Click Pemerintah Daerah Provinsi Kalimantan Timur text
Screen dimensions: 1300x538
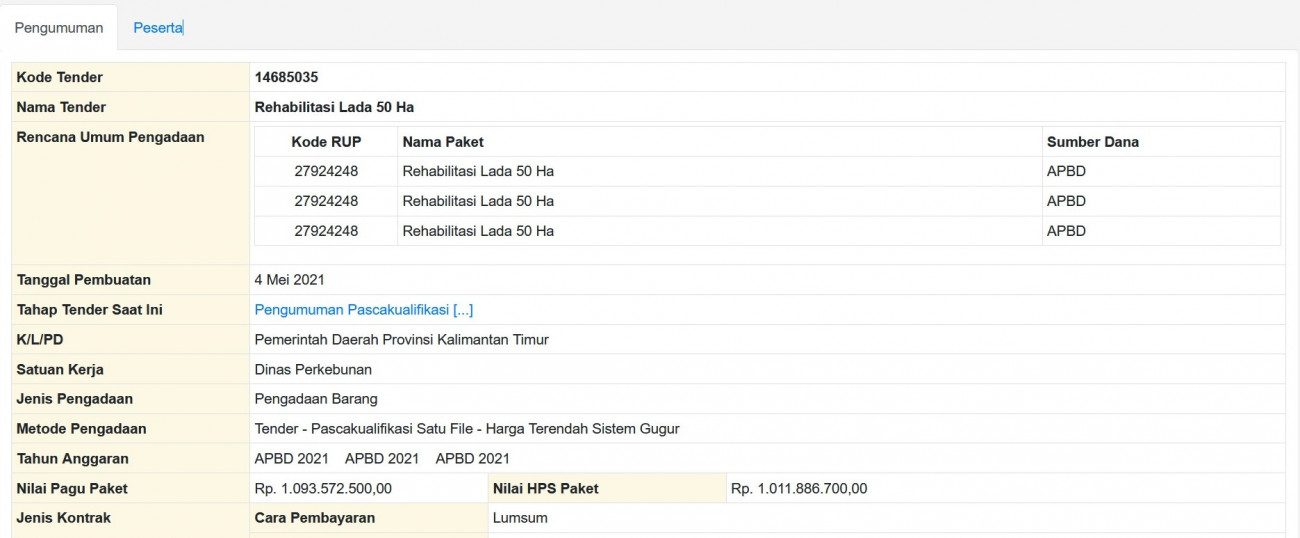tap(401, 340)
